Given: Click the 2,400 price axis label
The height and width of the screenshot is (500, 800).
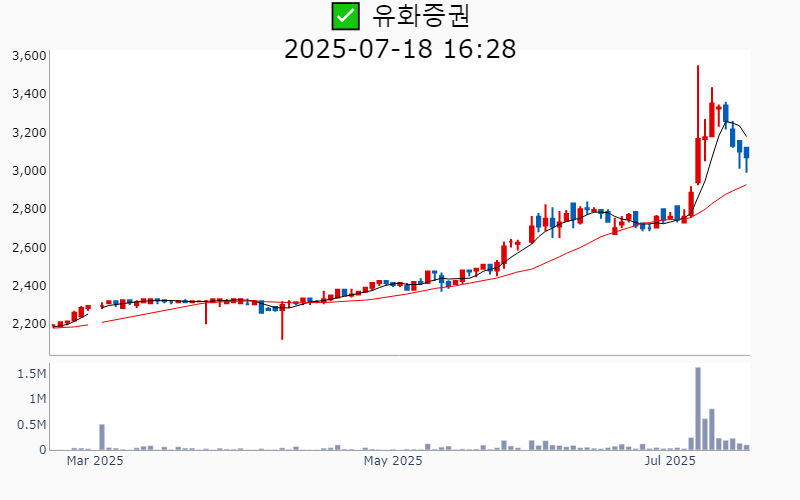Looking at the screenshot, I should coord(29,286).
